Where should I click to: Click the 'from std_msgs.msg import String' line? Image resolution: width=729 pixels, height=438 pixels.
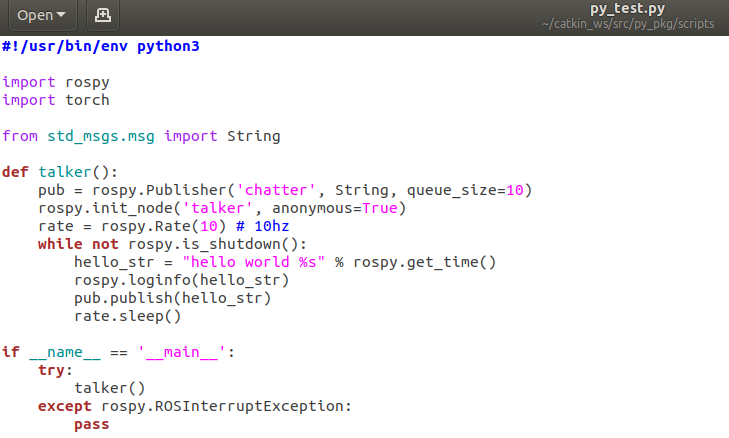click(x=141, y=136)
